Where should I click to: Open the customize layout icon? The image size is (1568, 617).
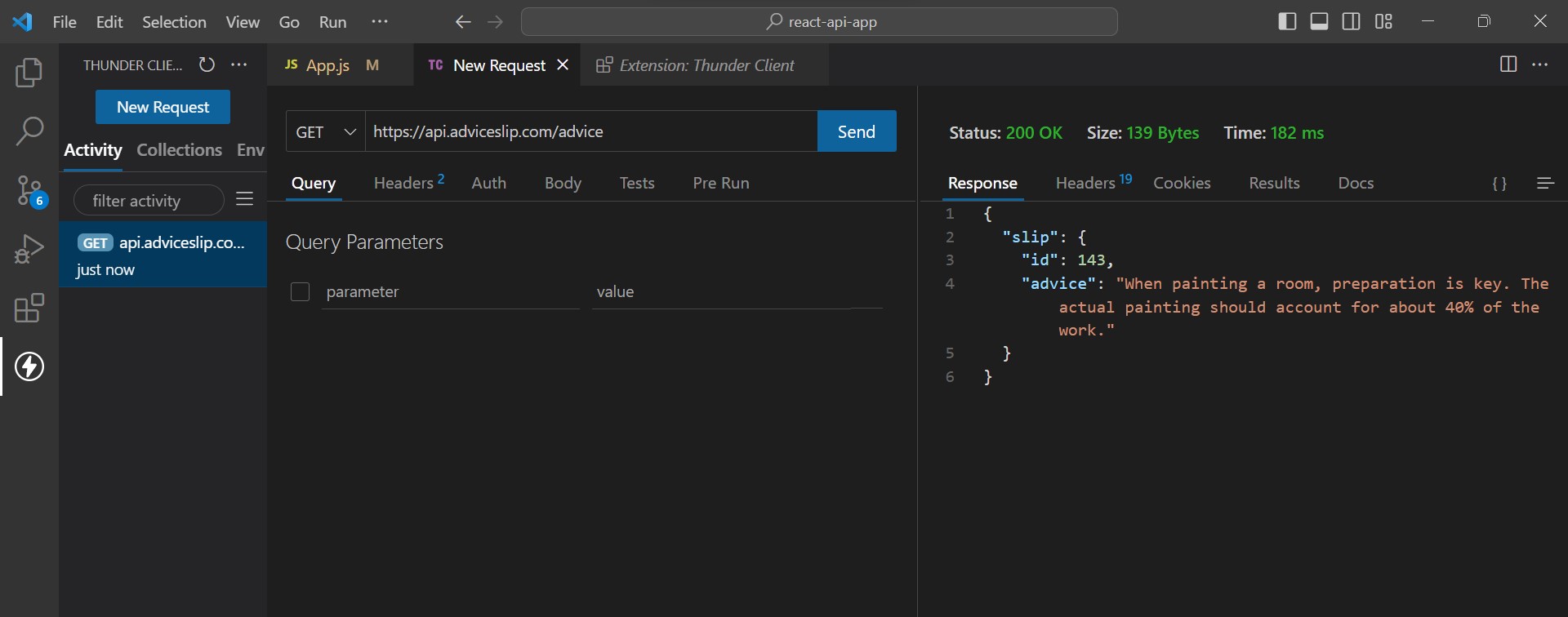point(1383,21)
